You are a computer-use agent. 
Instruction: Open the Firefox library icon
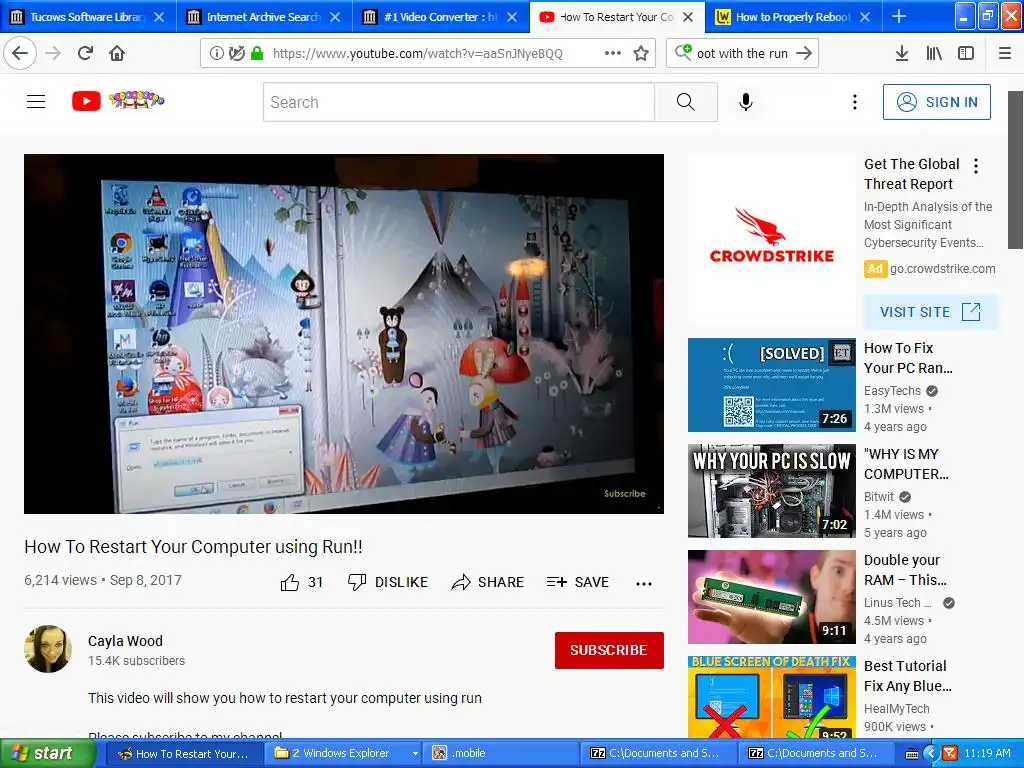(934, 54)
